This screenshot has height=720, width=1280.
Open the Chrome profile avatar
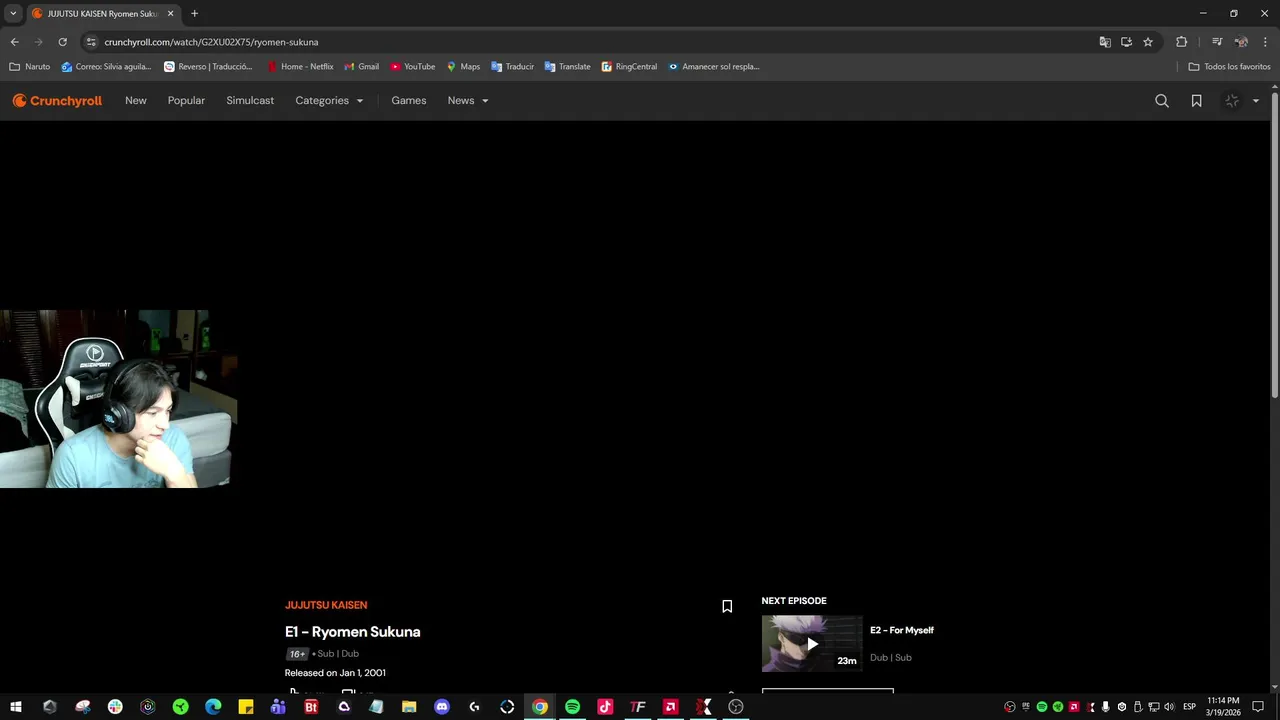click(1241, 42)
